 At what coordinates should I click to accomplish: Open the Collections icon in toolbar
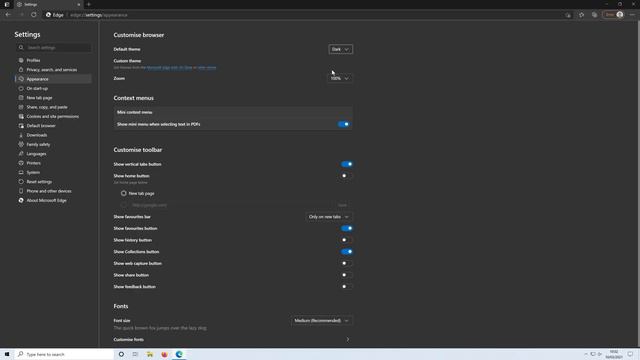click(594, 15)
